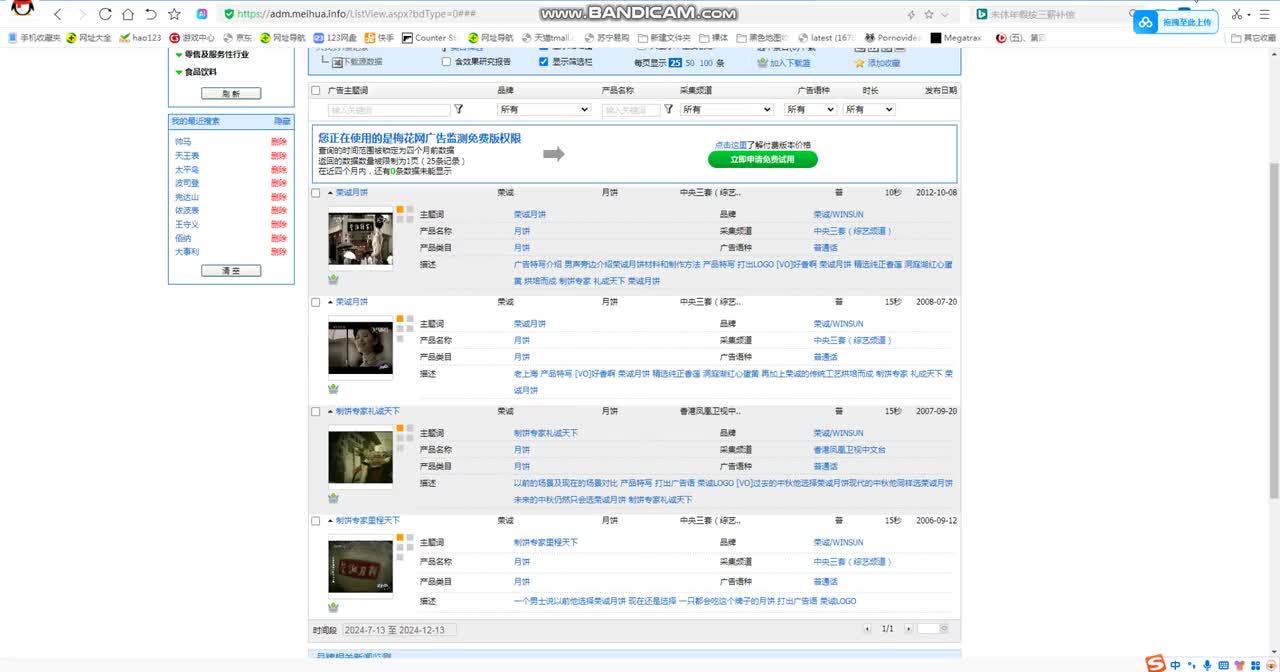Click the 刷新 button in the left panel
This screenshot has width=1280, height=672.
231,93
